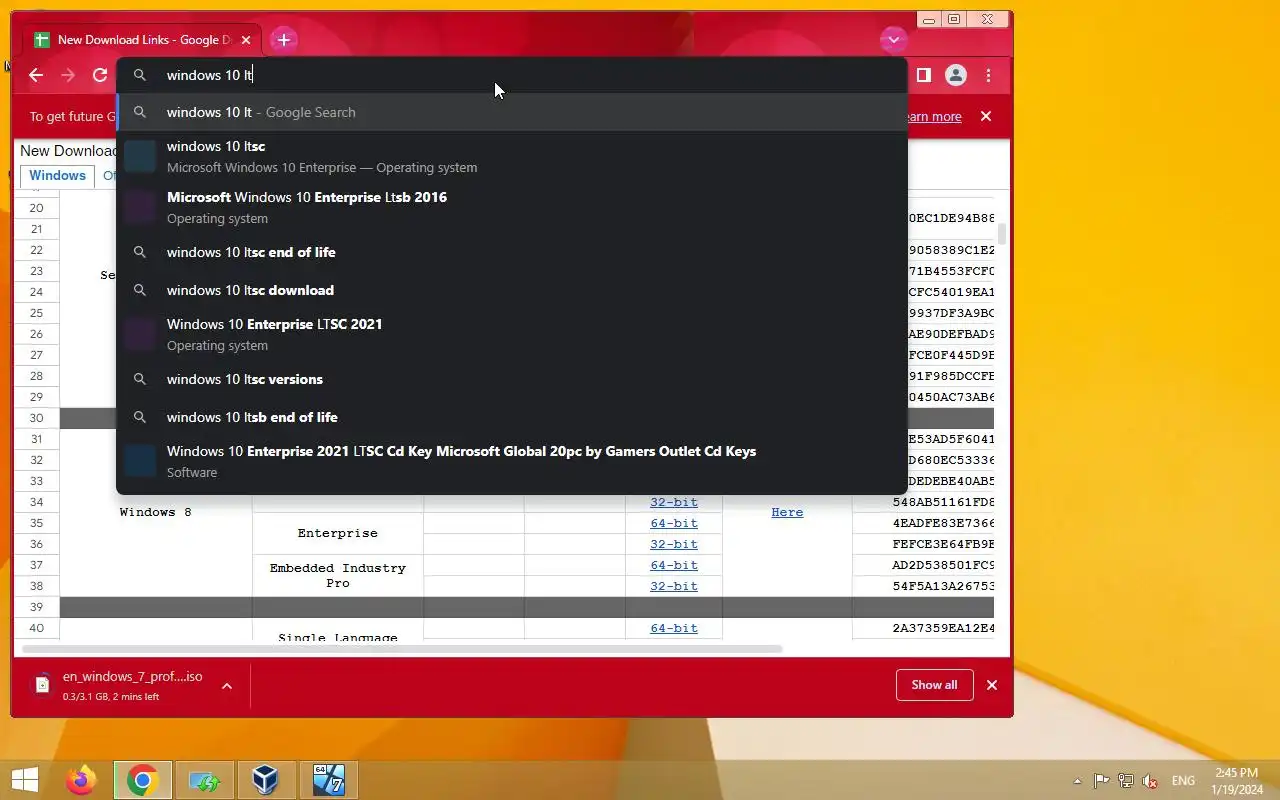This screenshot has height=800, width=1280.
Task: Open the taskbar app labeled 7
Action: point(328,780)
